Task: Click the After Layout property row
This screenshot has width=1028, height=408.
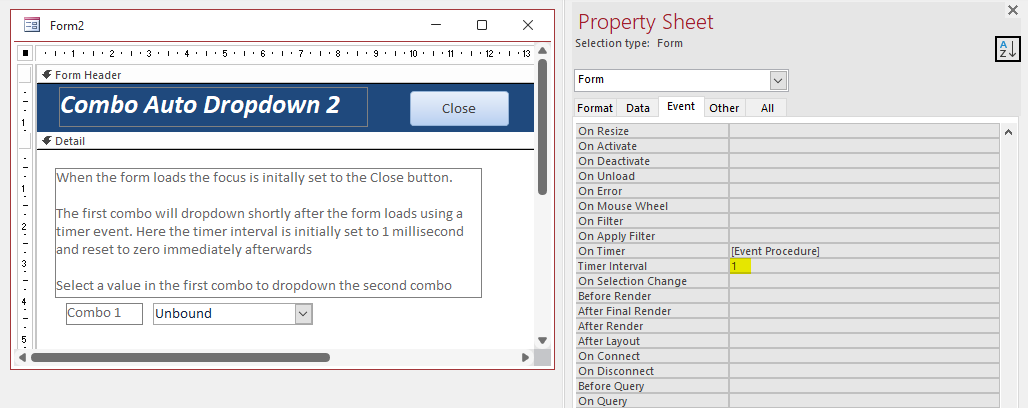Action: tap(787, 341)
